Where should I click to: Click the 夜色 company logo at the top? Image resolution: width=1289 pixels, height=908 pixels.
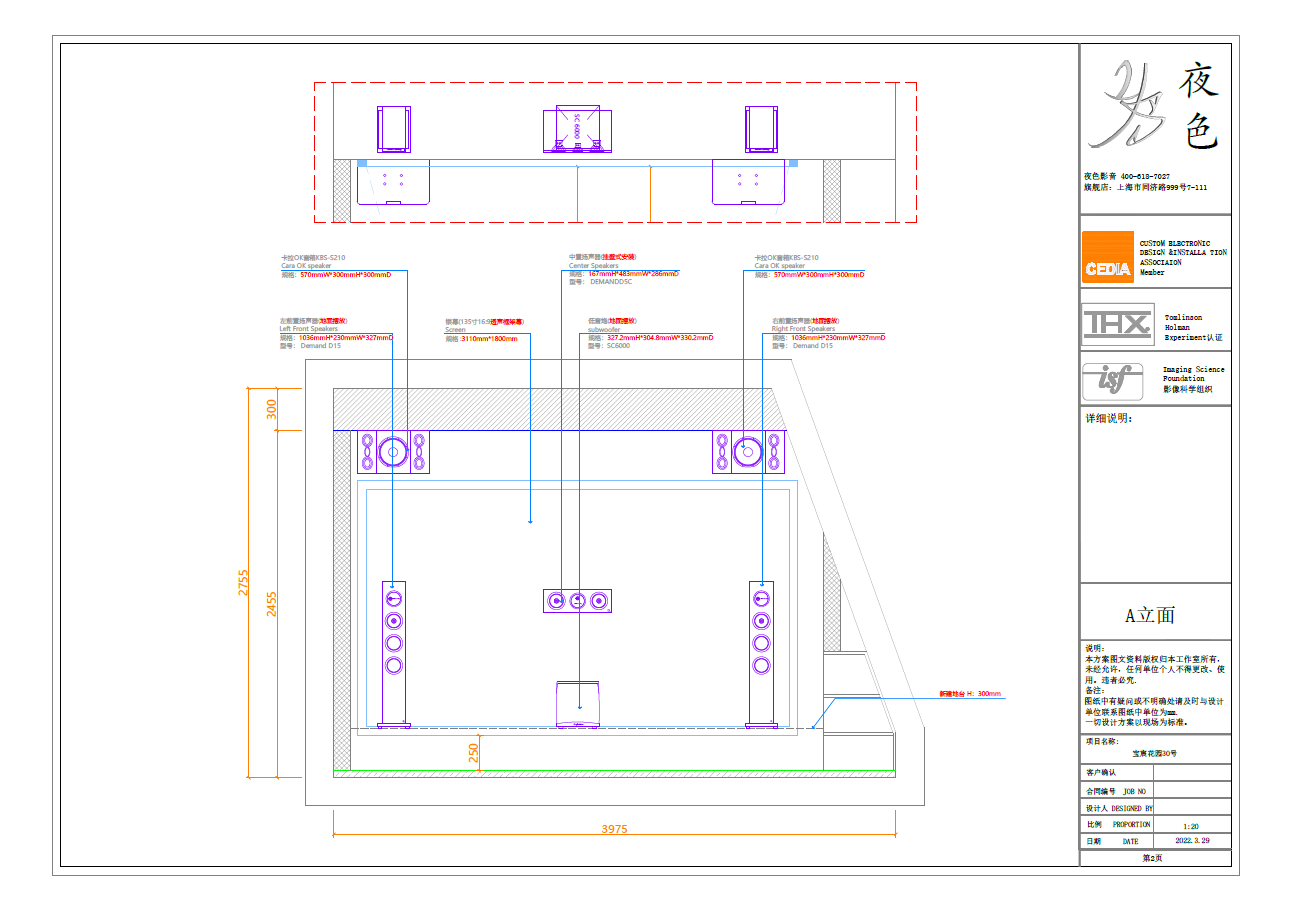pyautogui.click(x=1155, y=105)
